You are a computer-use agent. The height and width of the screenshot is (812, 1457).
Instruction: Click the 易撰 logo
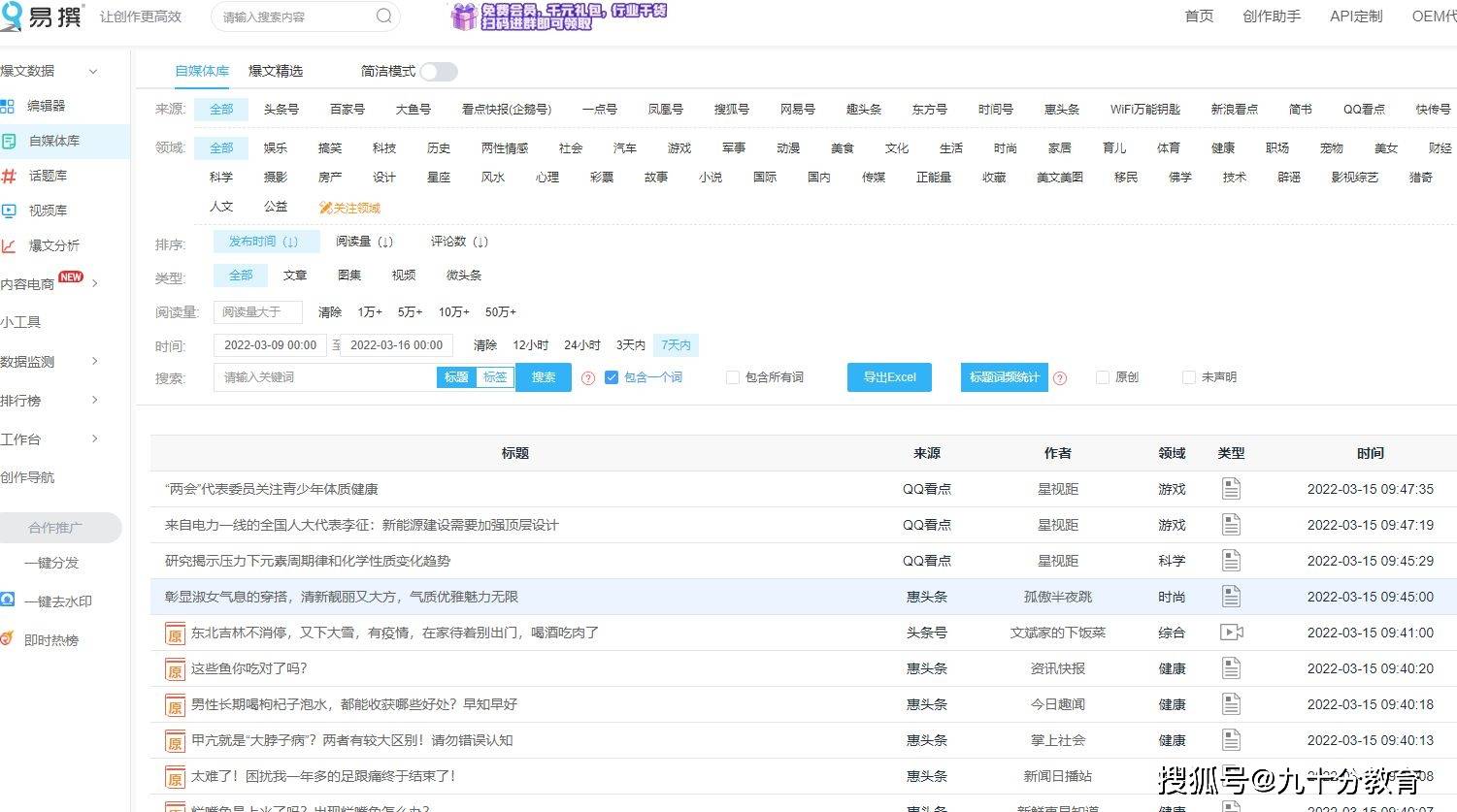[x=44, y=16]
